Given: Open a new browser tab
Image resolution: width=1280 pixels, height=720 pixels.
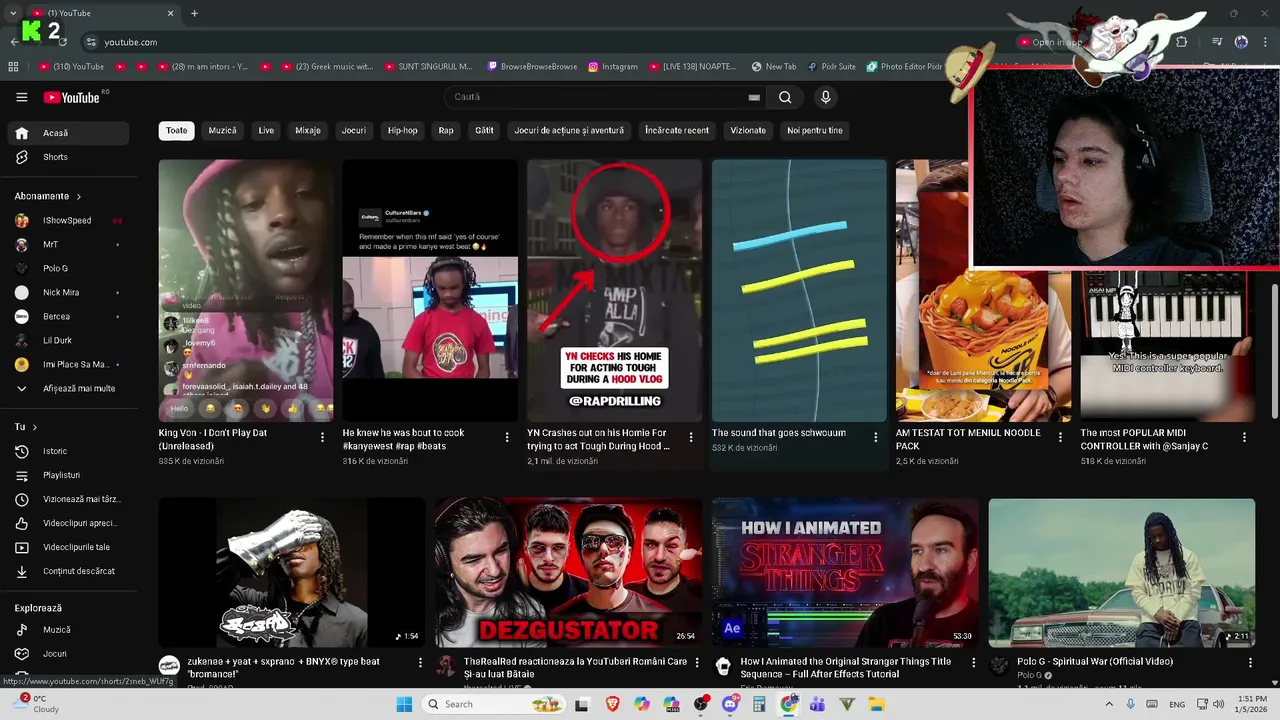Looking at the screenshot, I should click(x=194, y=13).
